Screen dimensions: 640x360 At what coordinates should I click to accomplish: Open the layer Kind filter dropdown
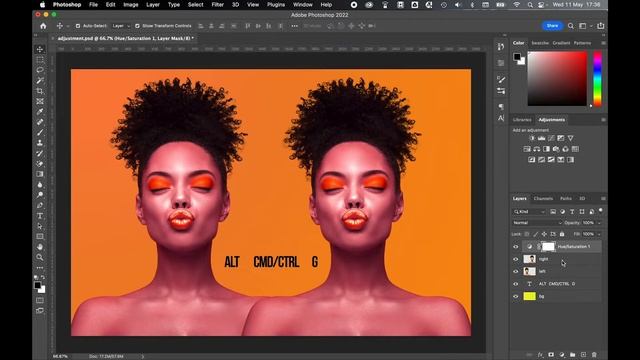pyautogui.click(x=529, y=211)
